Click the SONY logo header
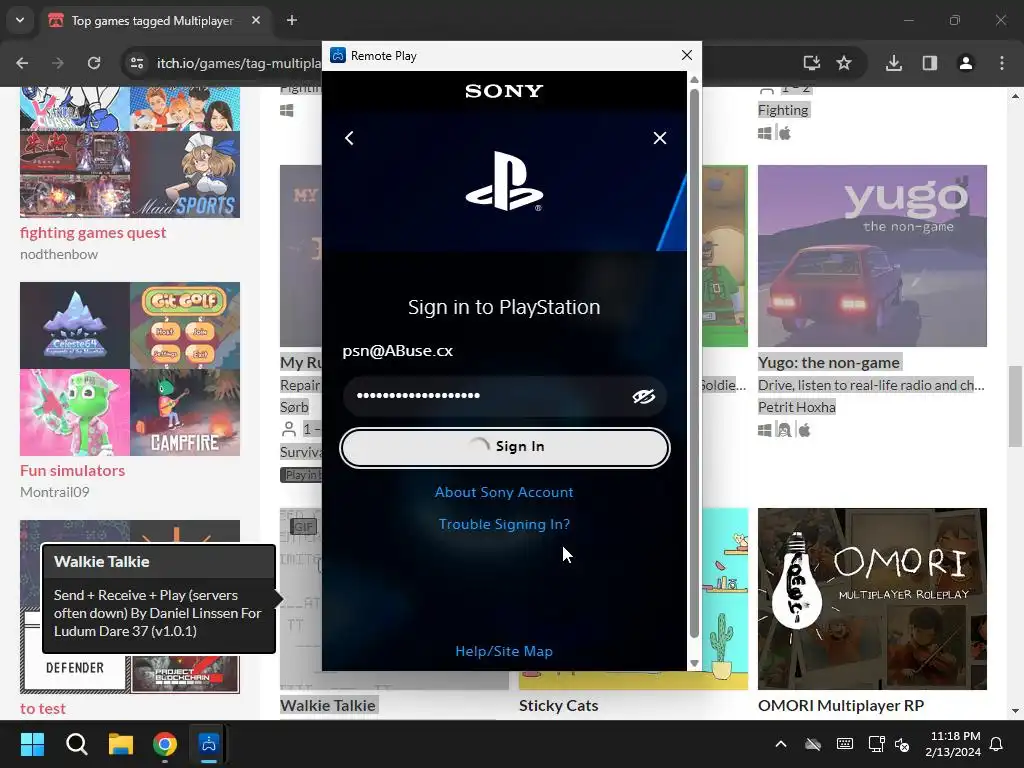Image resolution: width=1024 pixels, height=768 pixels. tap(504, 91)
